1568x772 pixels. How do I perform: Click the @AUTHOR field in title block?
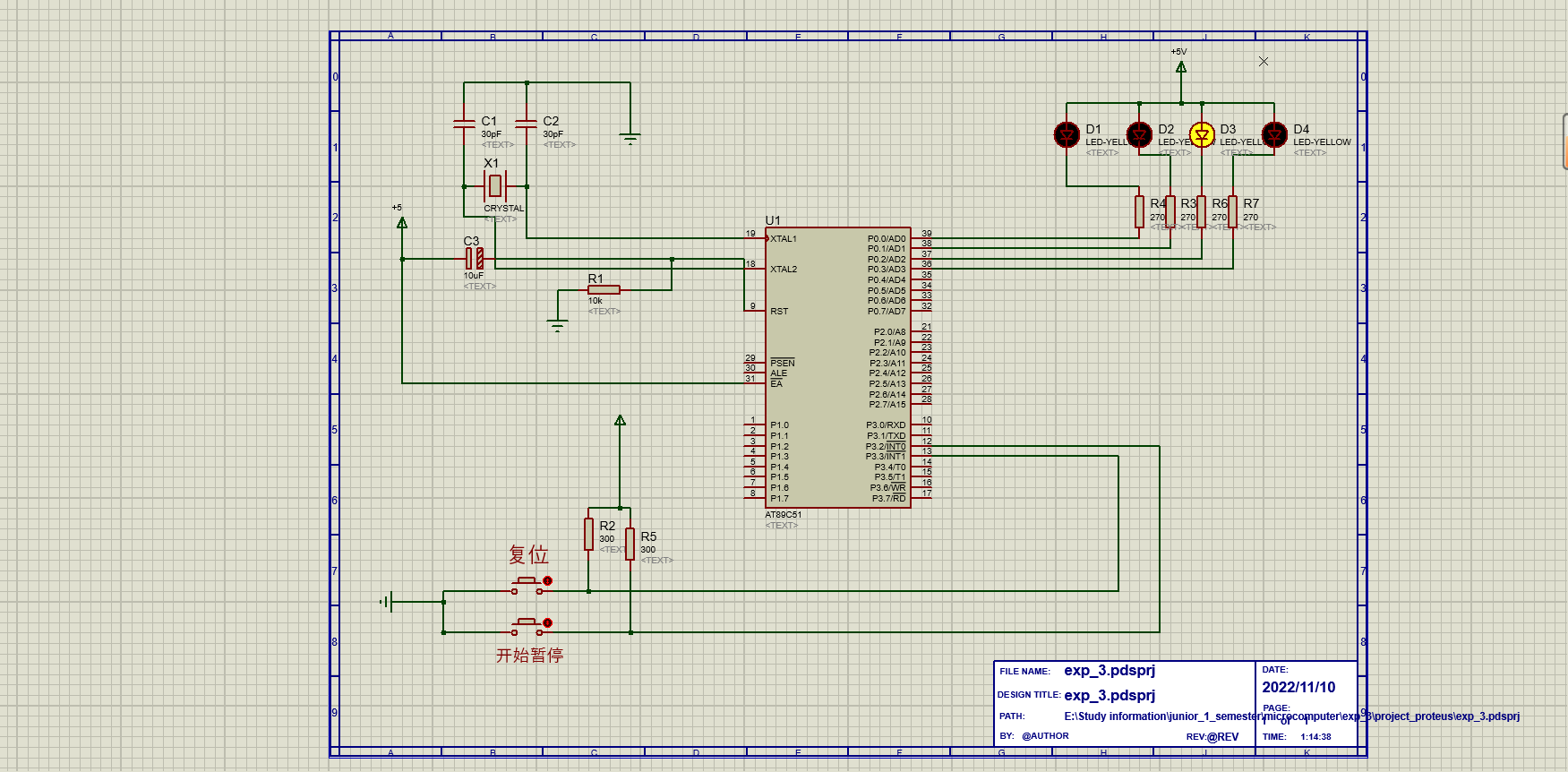click(1045, 736)
